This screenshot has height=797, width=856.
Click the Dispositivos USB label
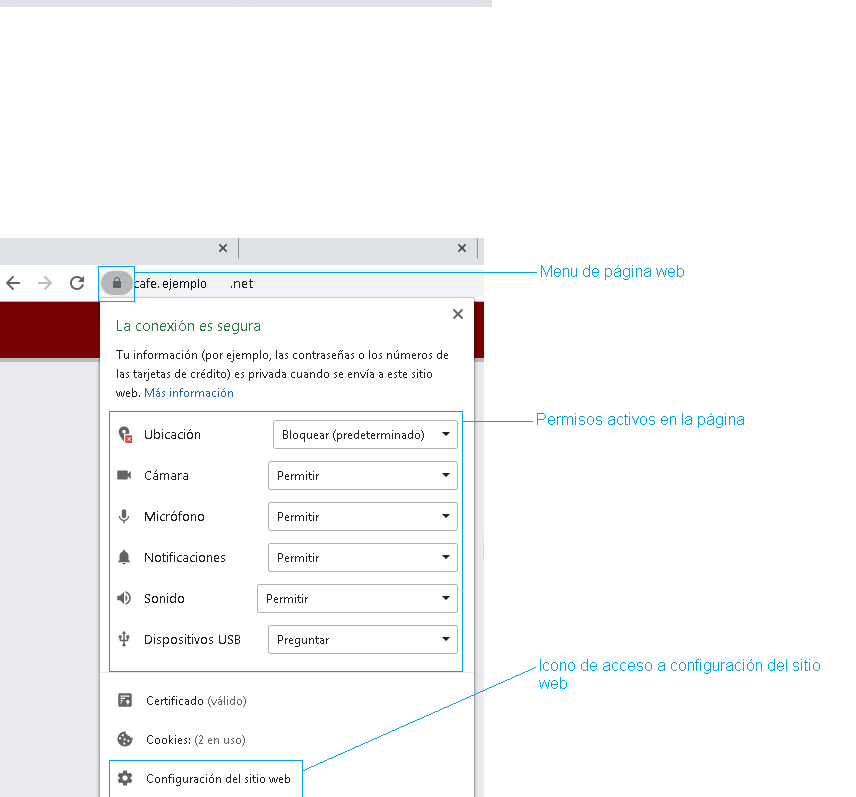(192, 639)
